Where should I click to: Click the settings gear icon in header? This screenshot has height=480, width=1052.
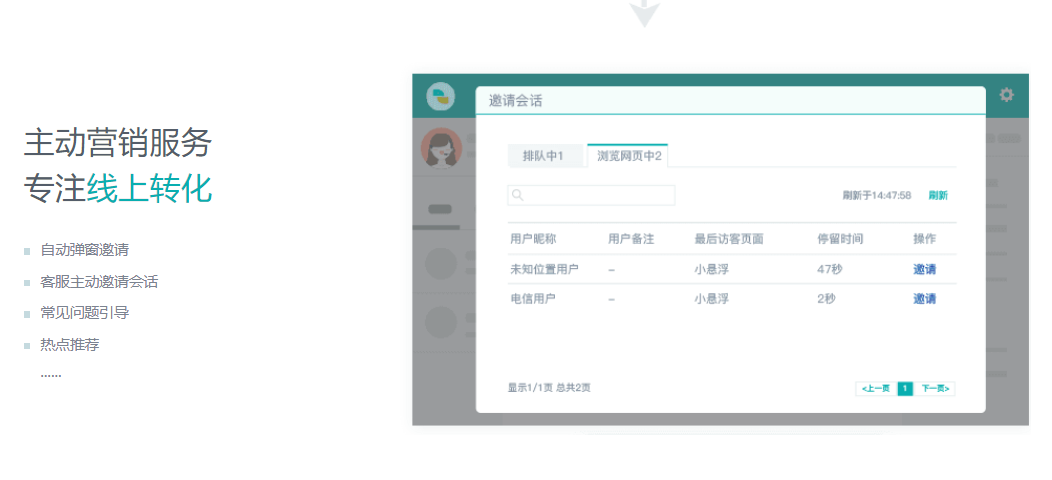point(1006,95)
